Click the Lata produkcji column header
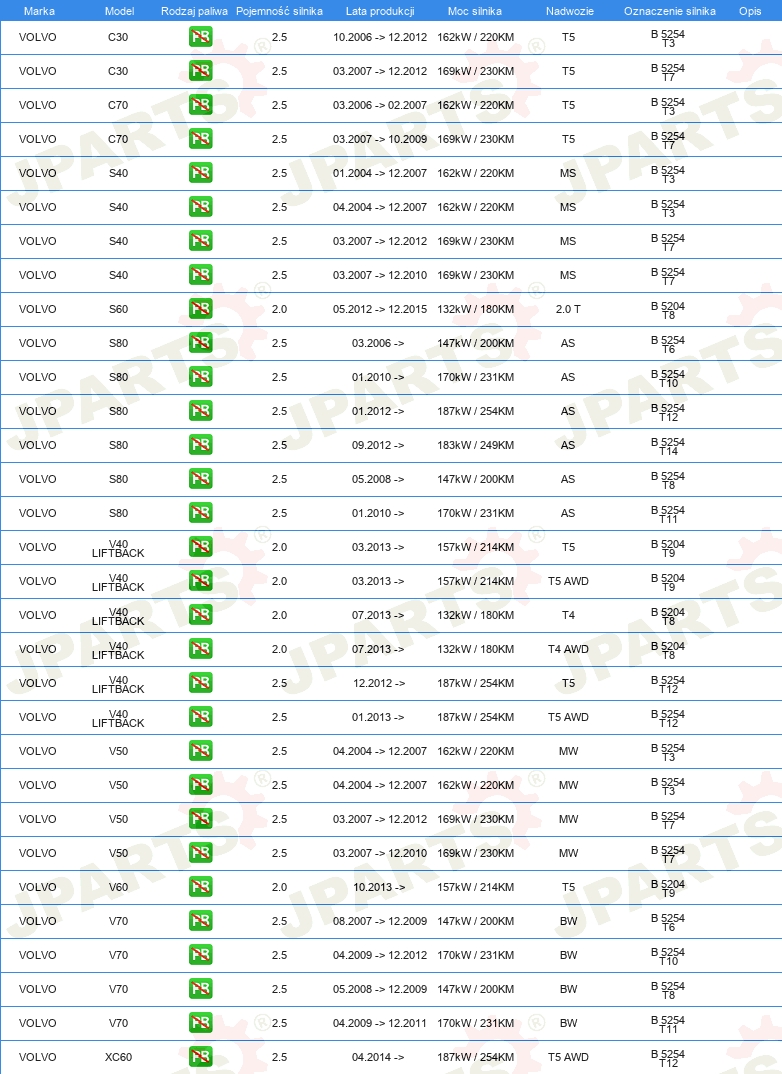Viewport: 782px width, 1074px height. (380, 11)
